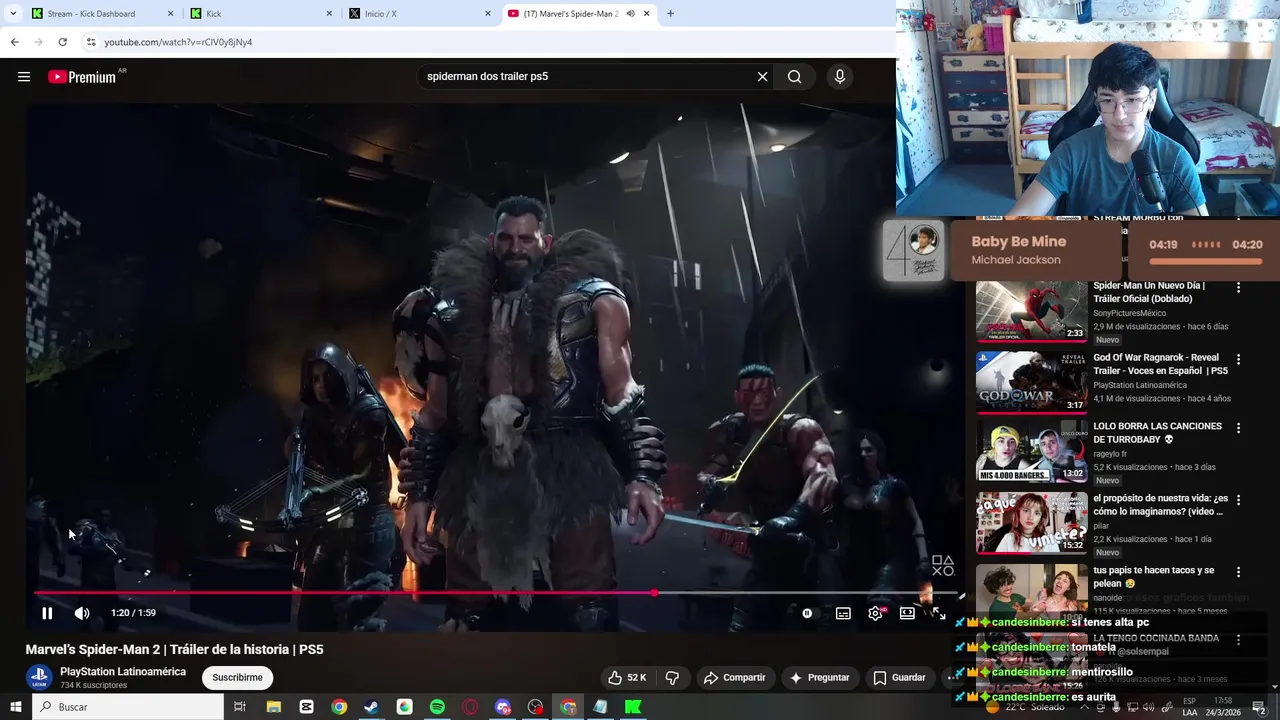Screen dimensions: 1280x720
Task: Open Kick app from the taskbar
Action: [633, 707]
